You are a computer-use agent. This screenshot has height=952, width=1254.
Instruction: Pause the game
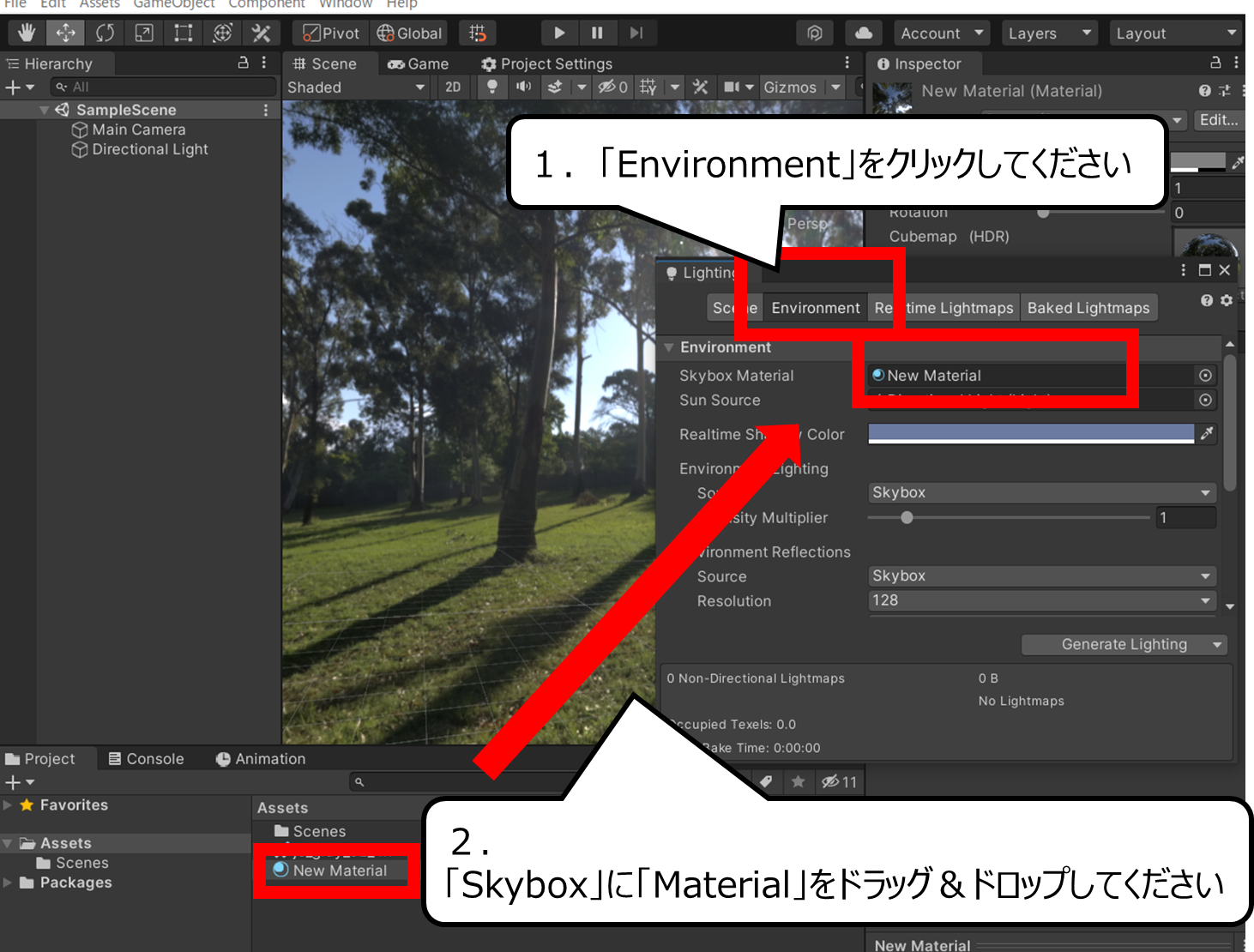[597, 33]
